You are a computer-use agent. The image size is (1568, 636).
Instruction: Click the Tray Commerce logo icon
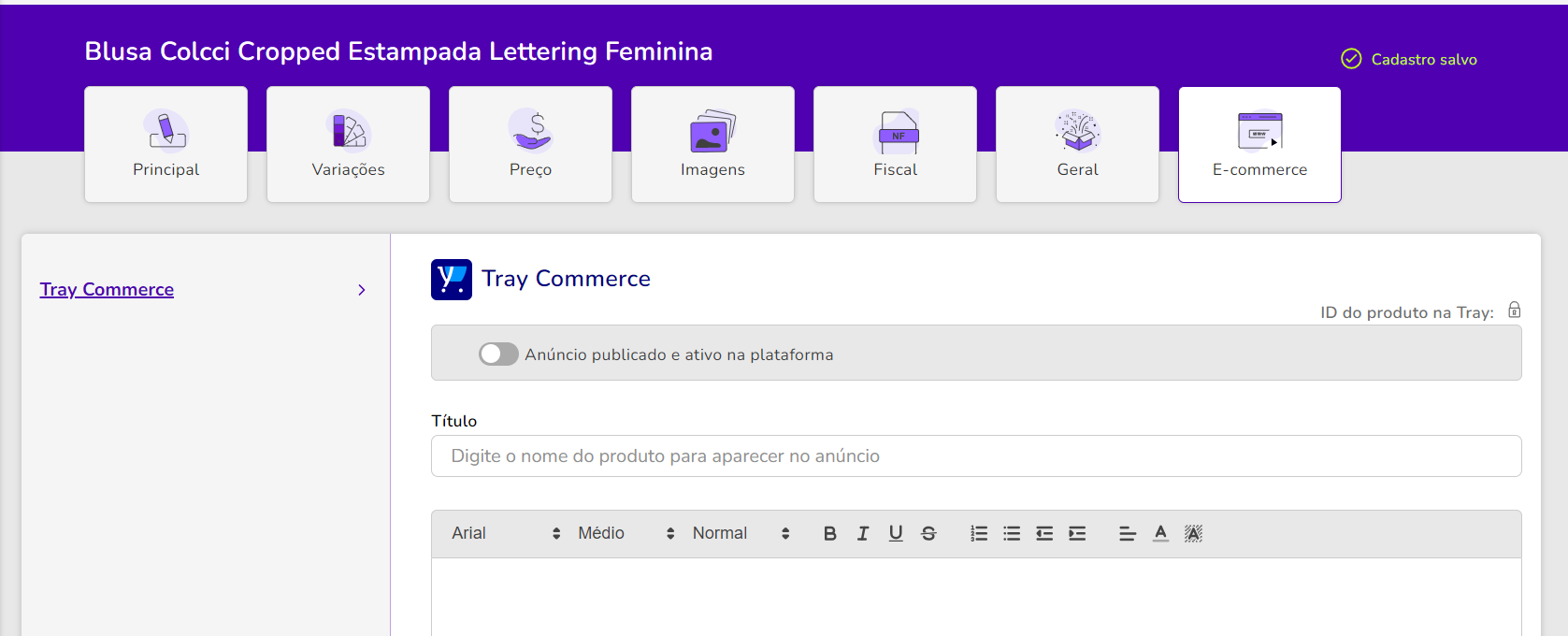tap(452, 280)
